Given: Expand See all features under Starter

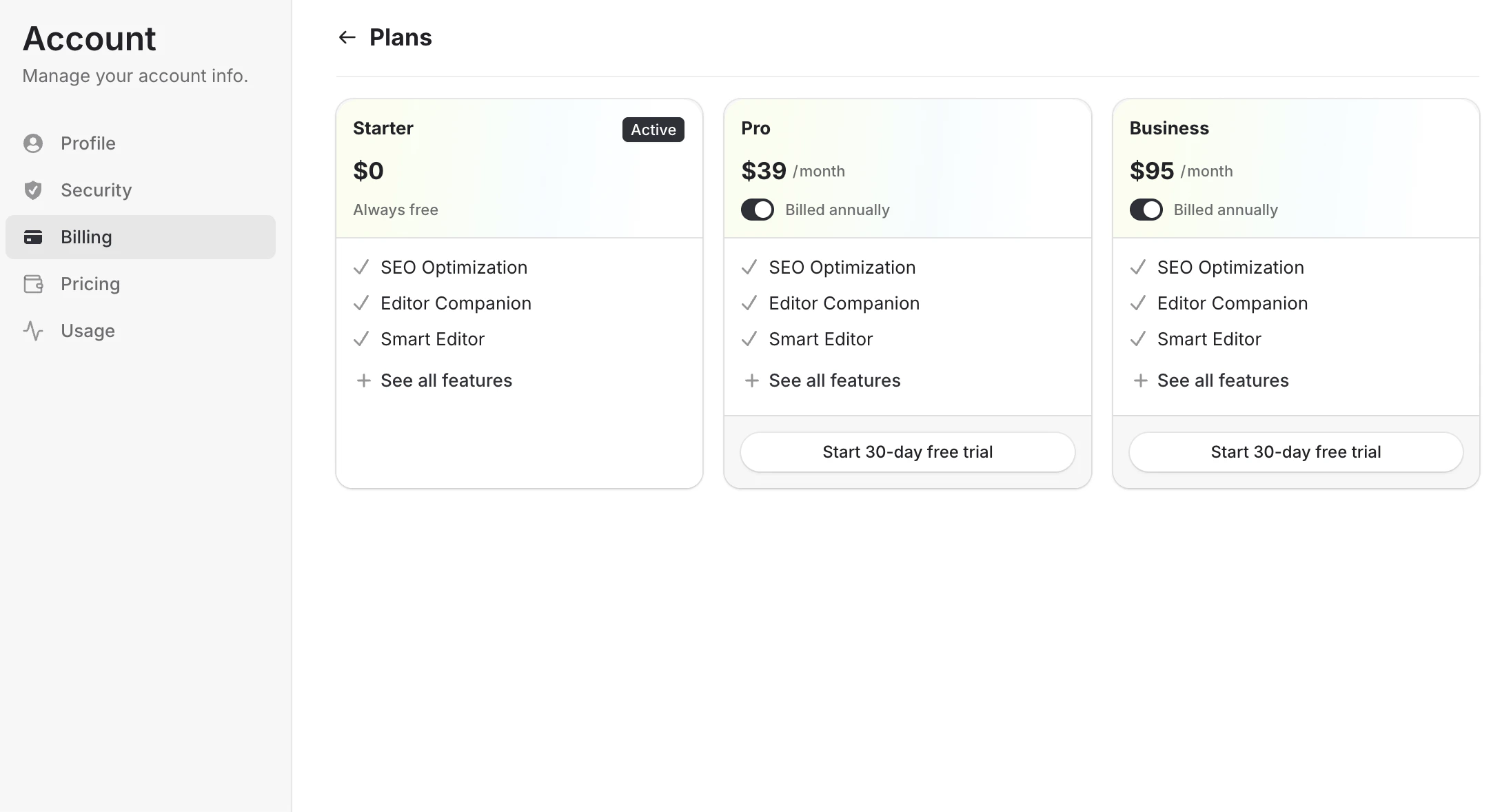Looking at the screenshot, I should [x=446, y=380].
